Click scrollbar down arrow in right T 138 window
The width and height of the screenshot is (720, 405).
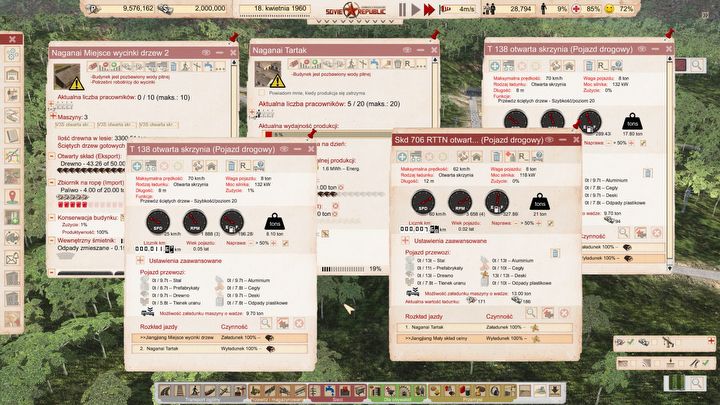point(669,268)
